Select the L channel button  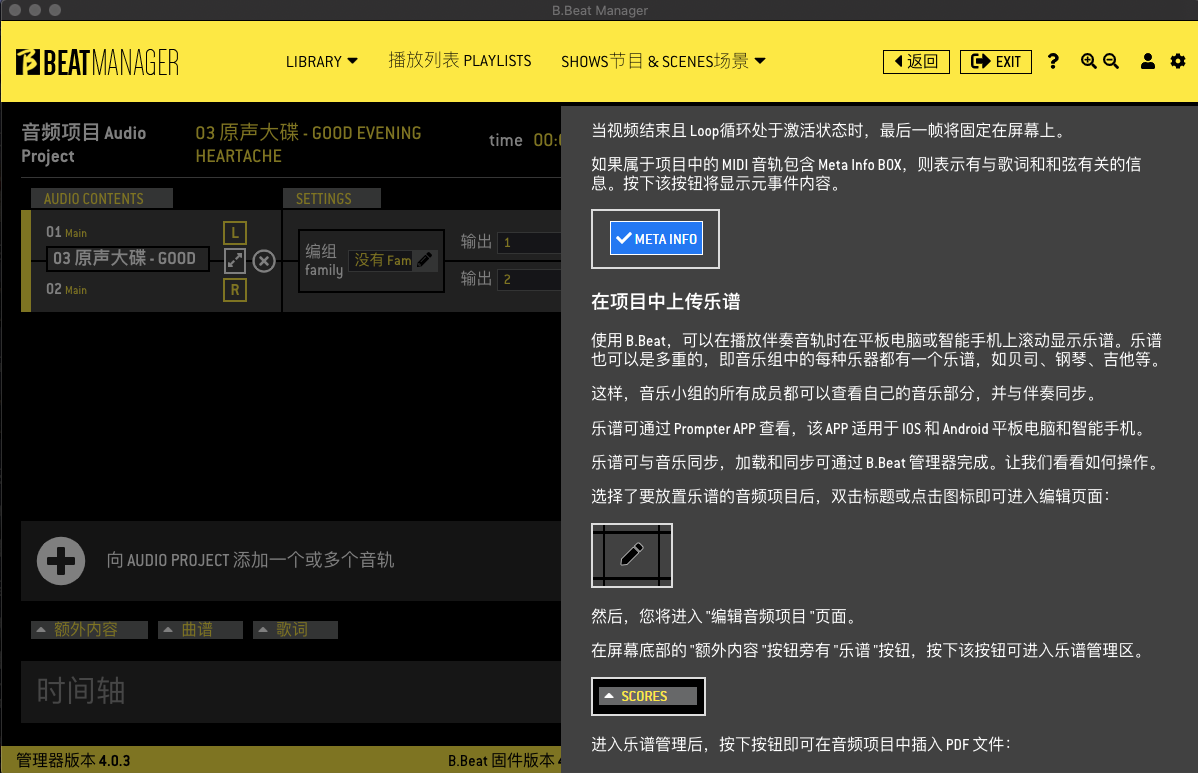235,232
